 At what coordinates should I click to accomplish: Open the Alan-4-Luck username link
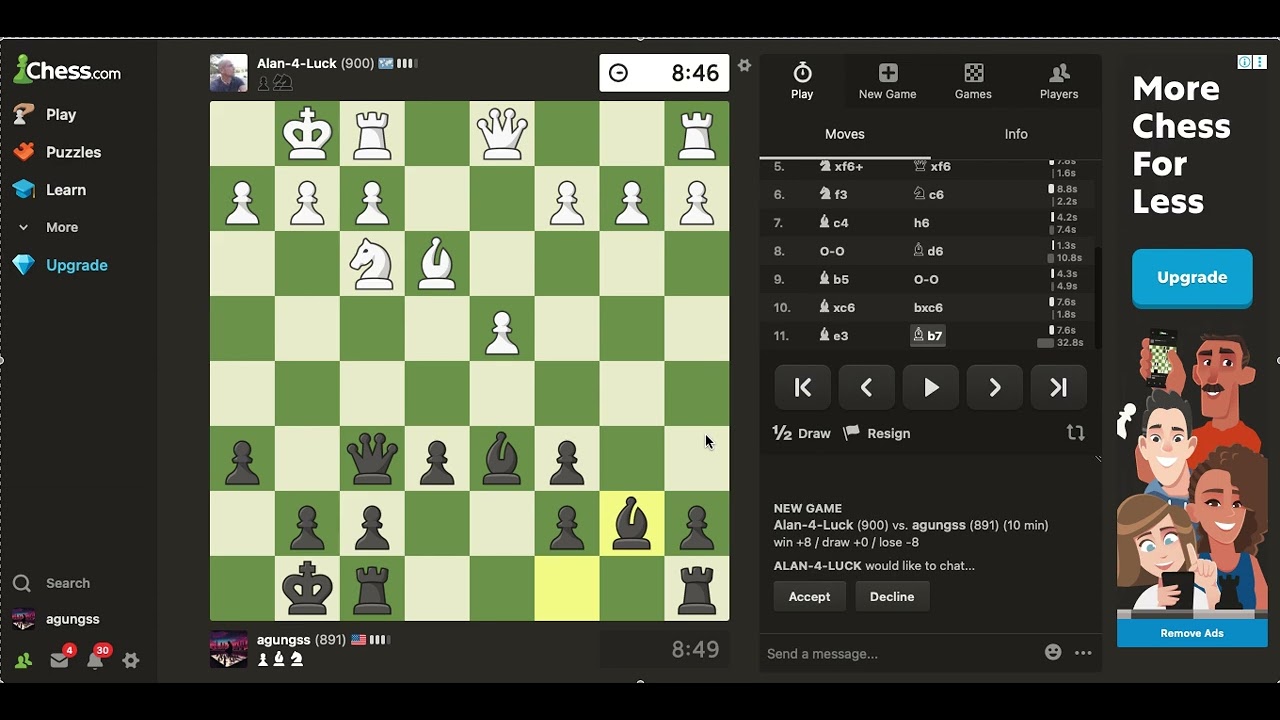click(x=297, y=63)
